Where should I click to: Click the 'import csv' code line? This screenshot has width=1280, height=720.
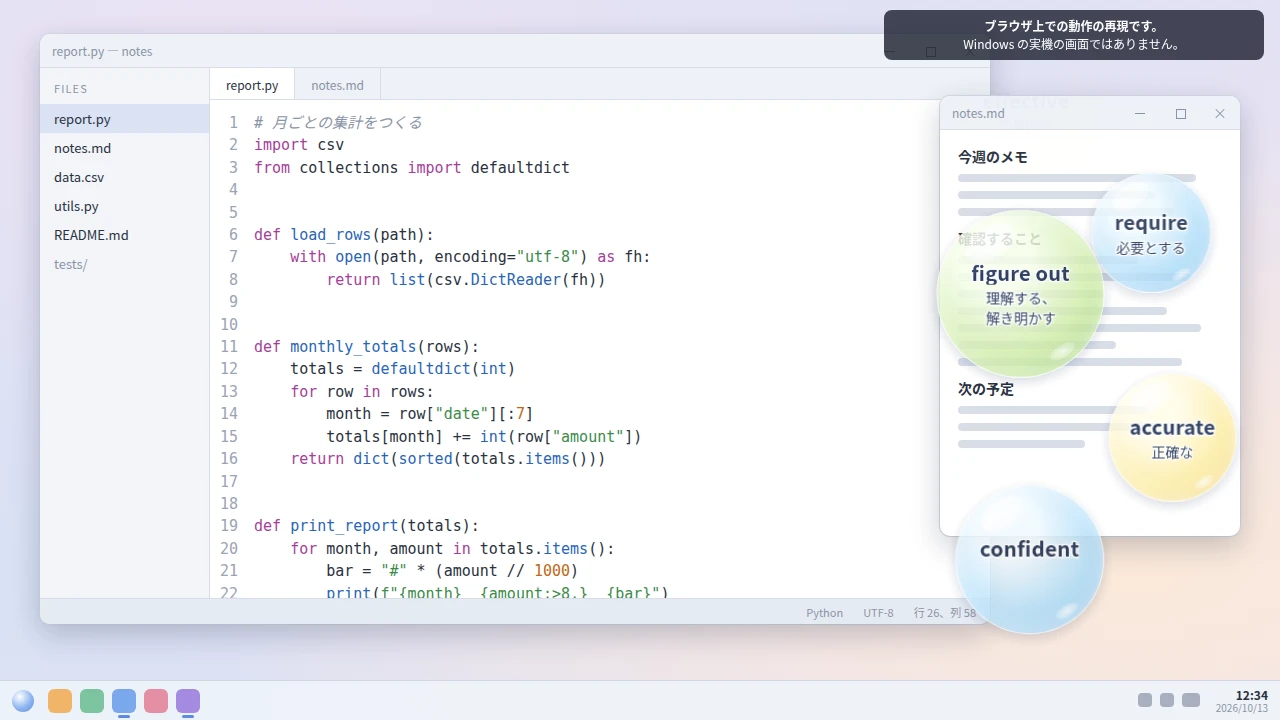click(299, 145)
